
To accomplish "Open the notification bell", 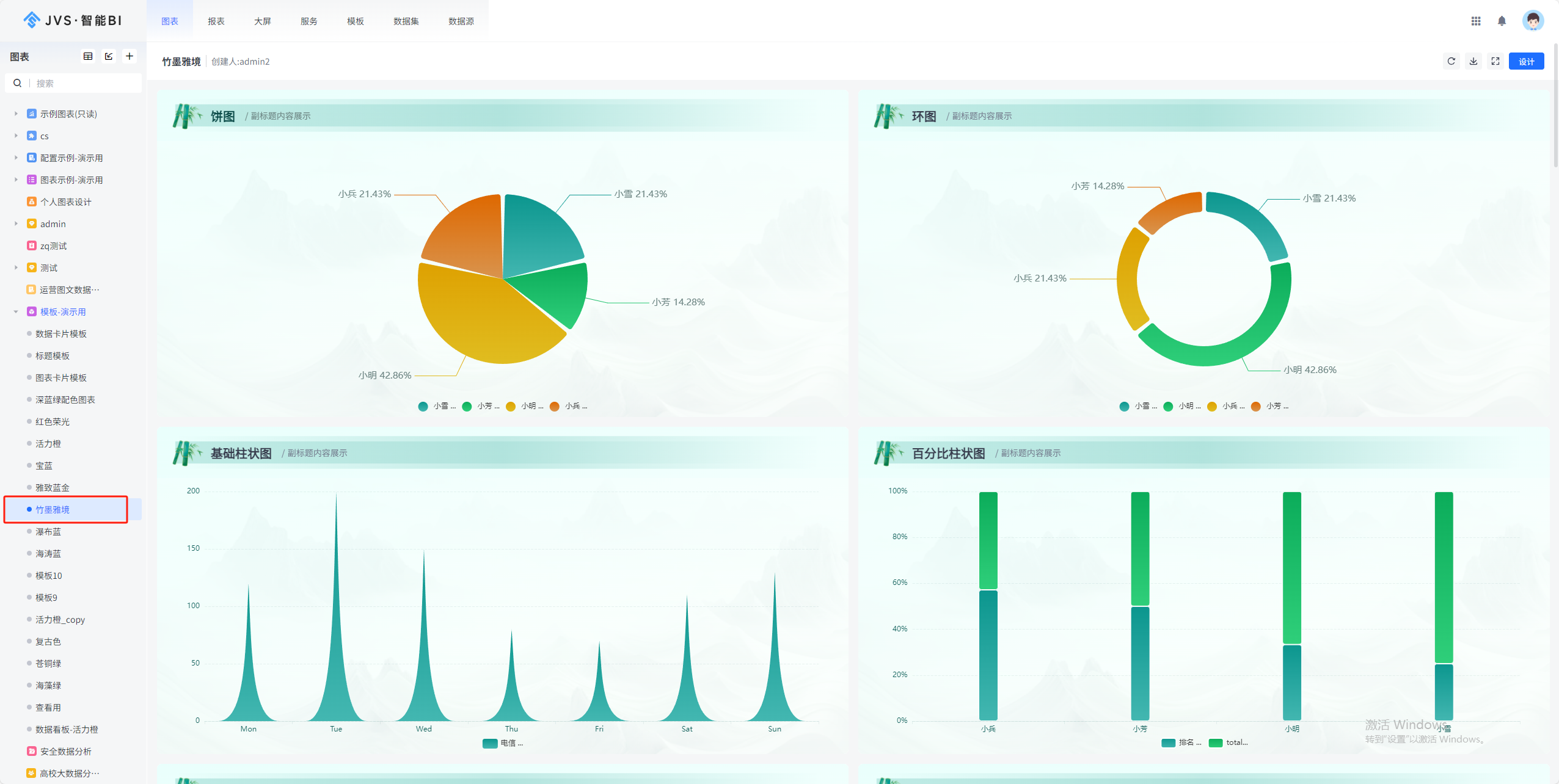I will click(x=1502, y=21).
